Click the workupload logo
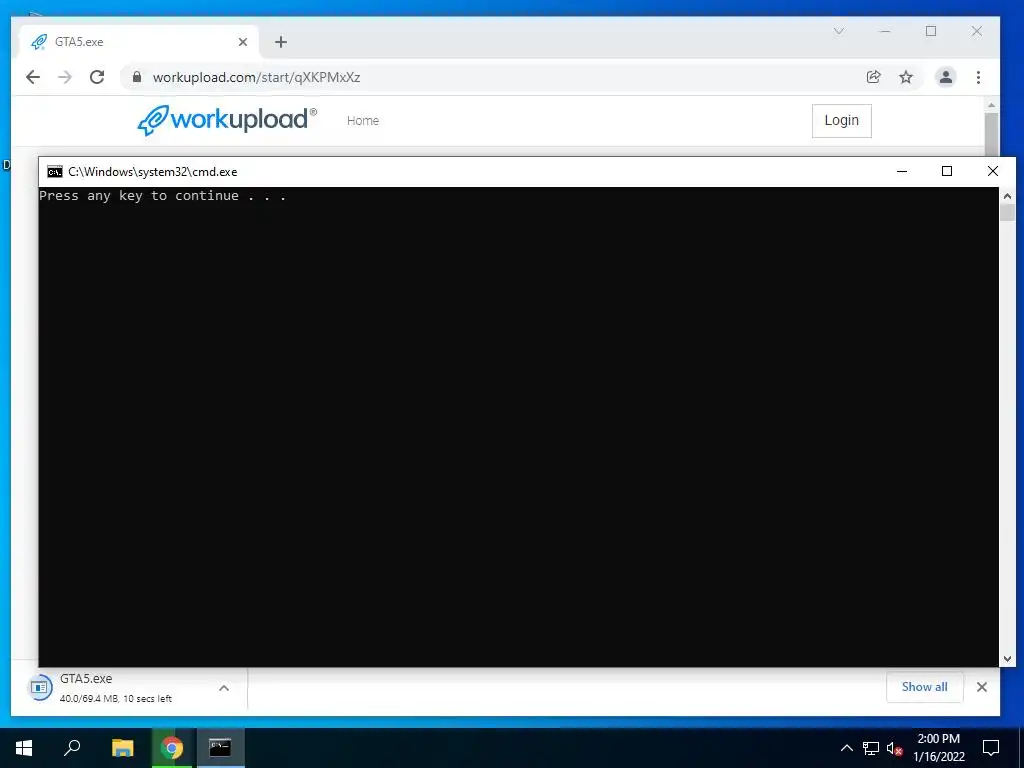1024x768 pixels. click(227, 120)
